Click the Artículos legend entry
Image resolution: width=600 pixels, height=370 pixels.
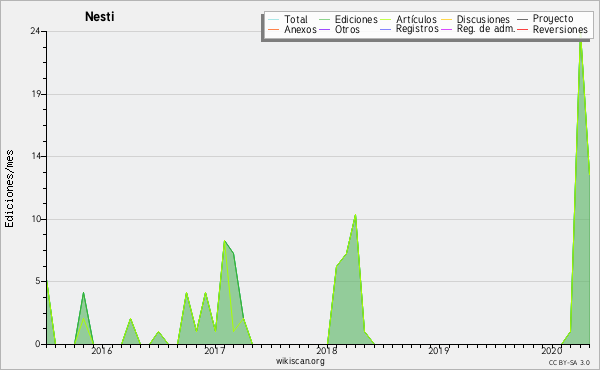[x=408, y=19]
